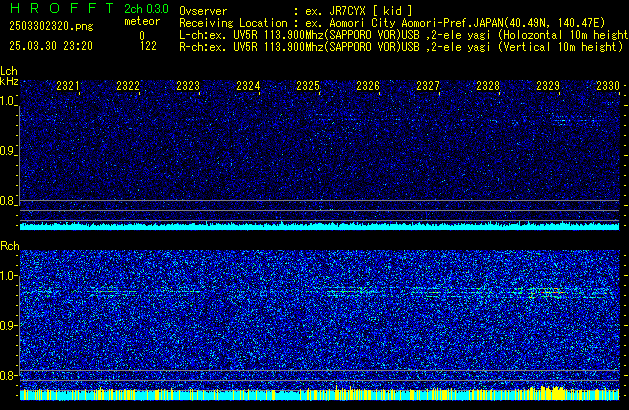This screenshot has height=410, width=629.
Task: Click the date stamp 25.03.30 23:20
Action: click(51, 46)
